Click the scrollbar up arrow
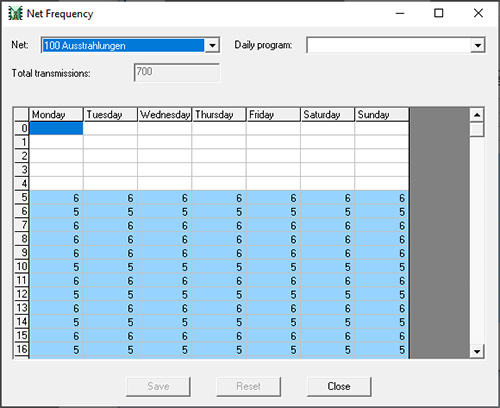This screenshot has width=500, height=408. (477, 115)
